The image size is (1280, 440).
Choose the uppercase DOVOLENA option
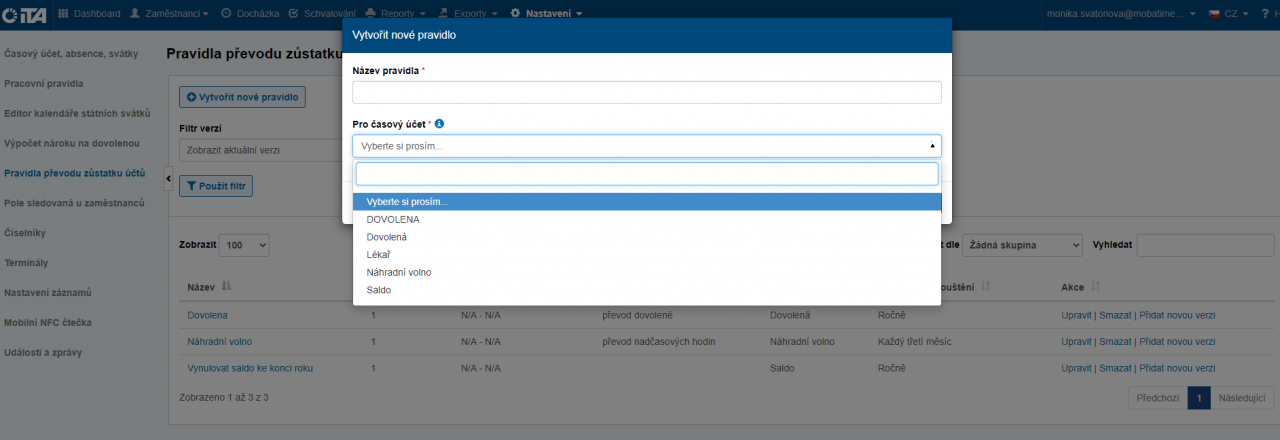click(x=393, y=219)
